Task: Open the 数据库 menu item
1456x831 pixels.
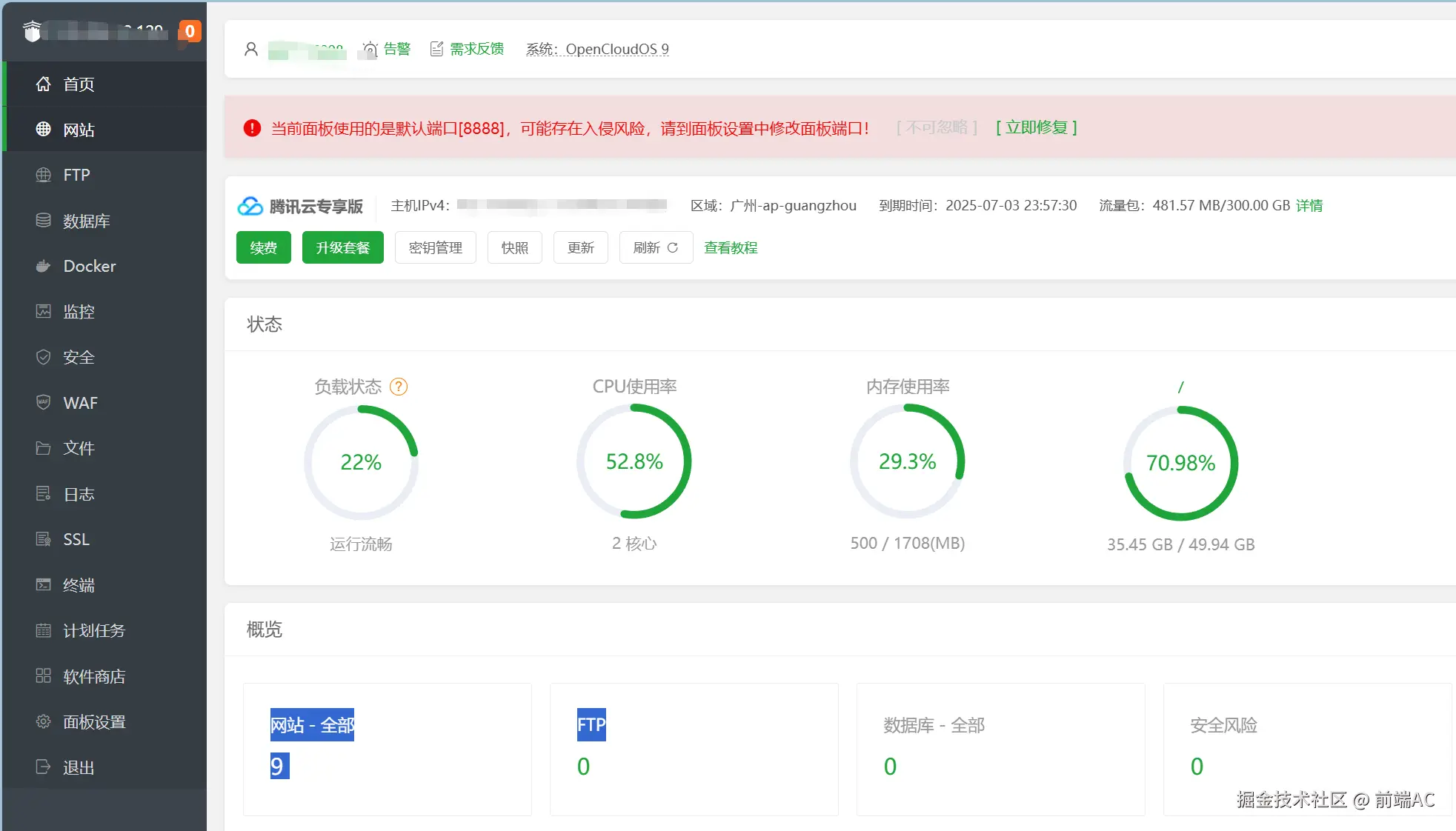Action: point(86,221)
